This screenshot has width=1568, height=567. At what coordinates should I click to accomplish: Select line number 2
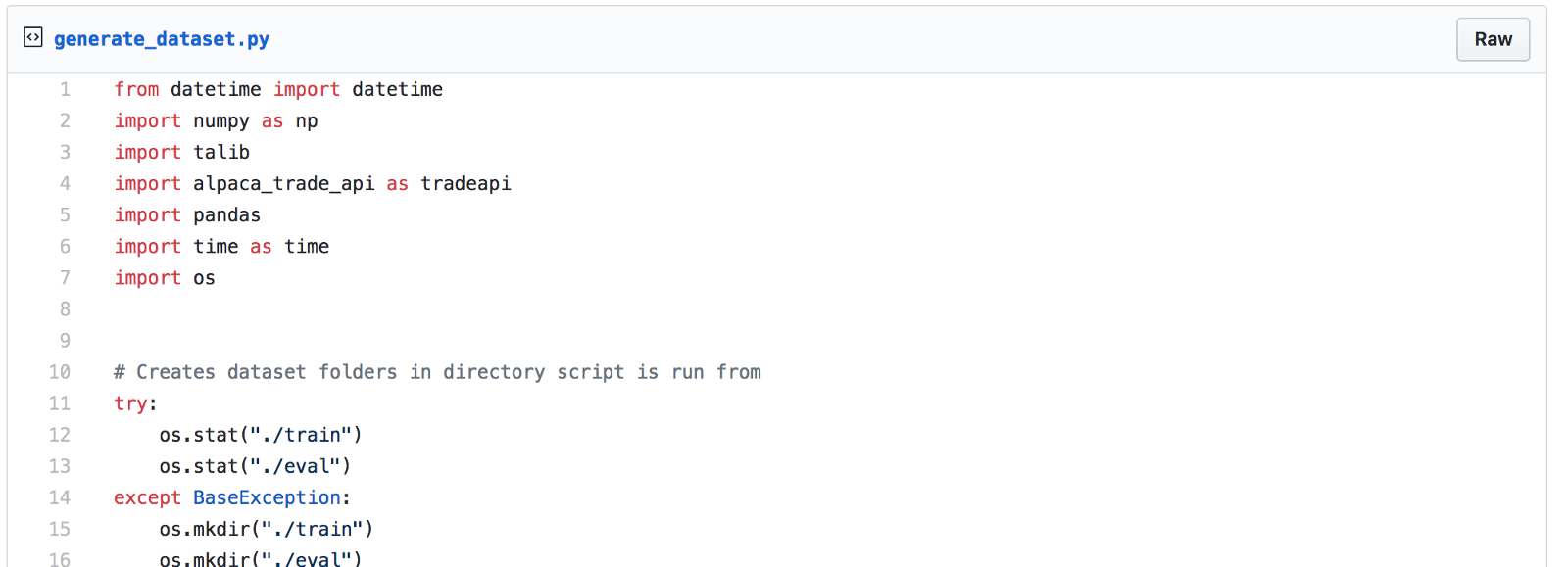pyautogui.click(x=65, y=120)
